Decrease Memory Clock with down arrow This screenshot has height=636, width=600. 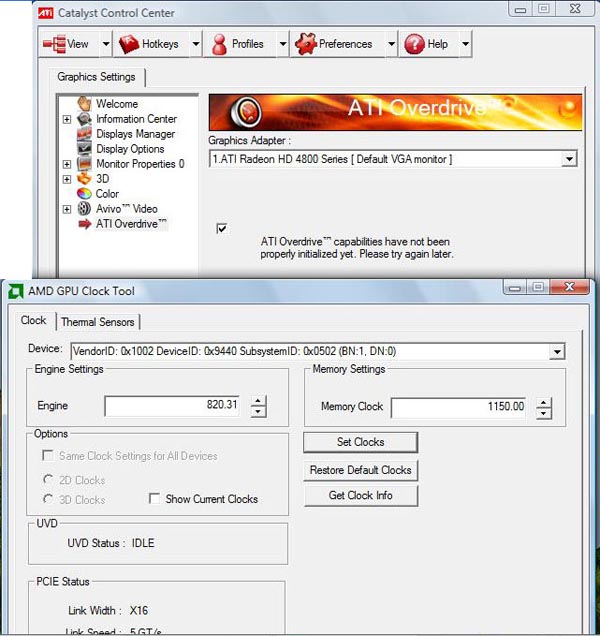click(x=544, y=413)
